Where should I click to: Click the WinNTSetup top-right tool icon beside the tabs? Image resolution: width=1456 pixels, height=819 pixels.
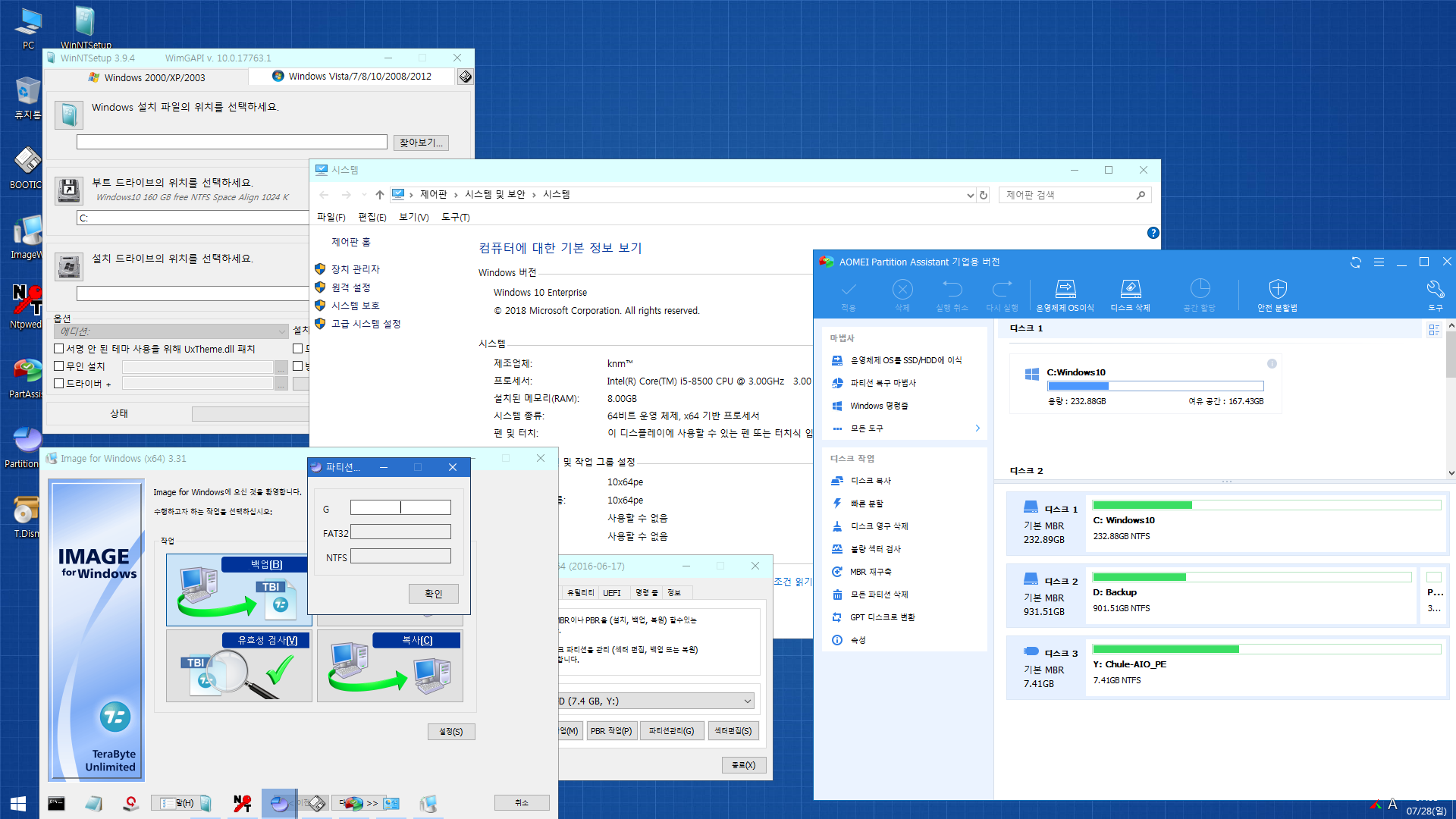(x=466, y=77)
